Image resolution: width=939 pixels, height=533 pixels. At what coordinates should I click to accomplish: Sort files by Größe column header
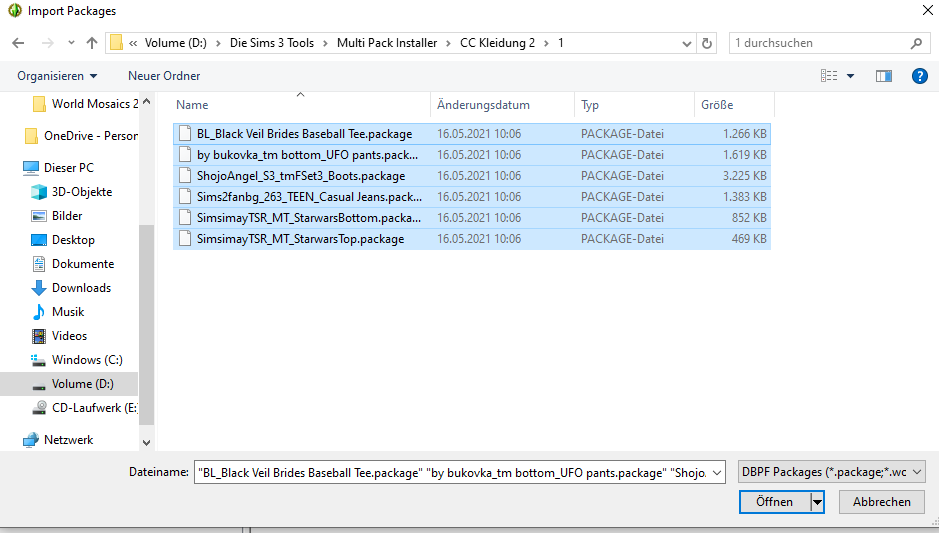(717, 105)
